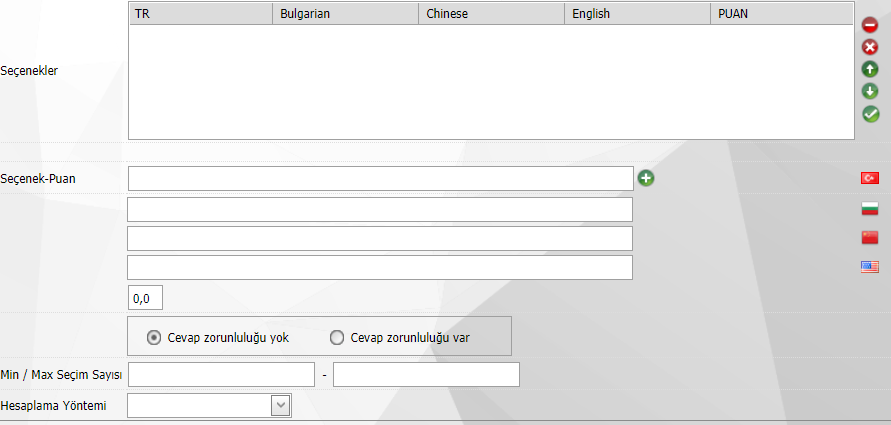Click the Seçenek-Puan label

point(38,178)
